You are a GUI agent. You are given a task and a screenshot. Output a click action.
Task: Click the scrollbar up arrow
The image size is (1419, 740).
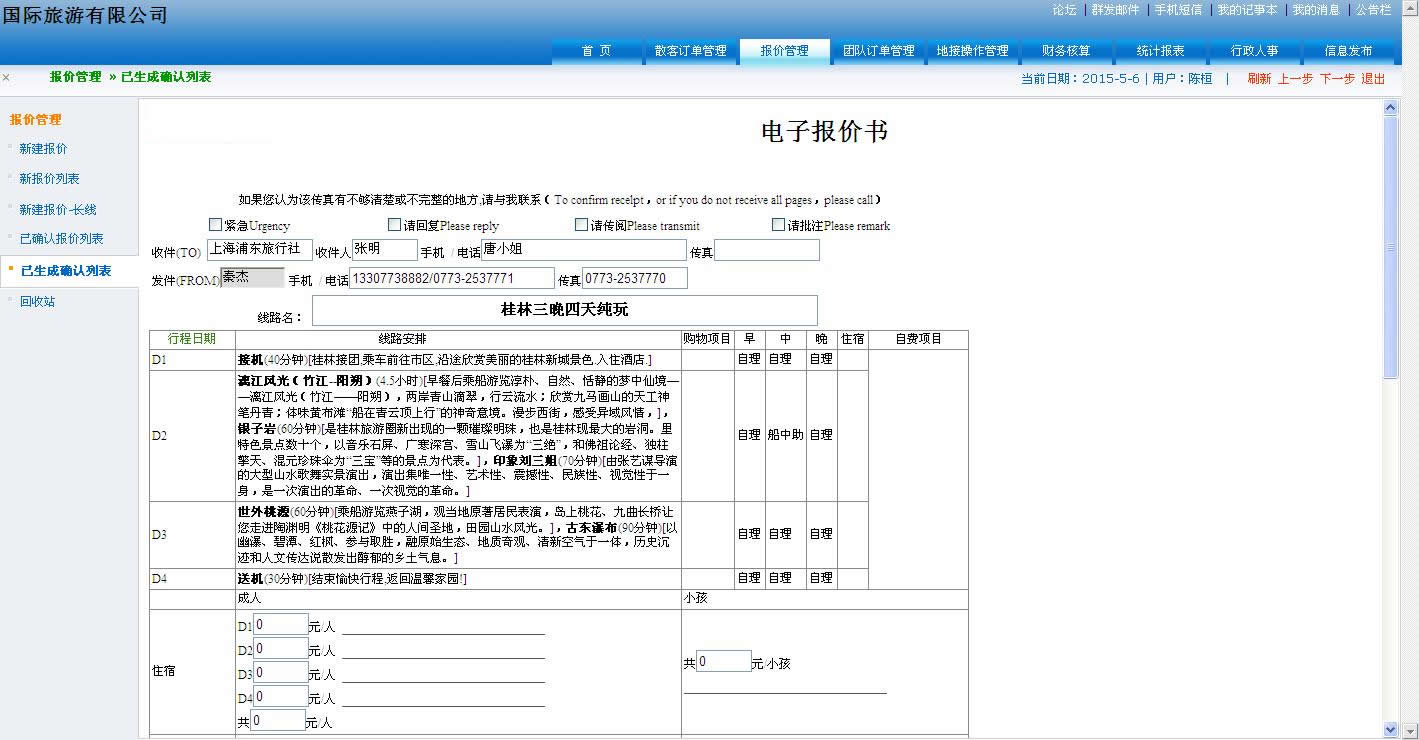1390,108
